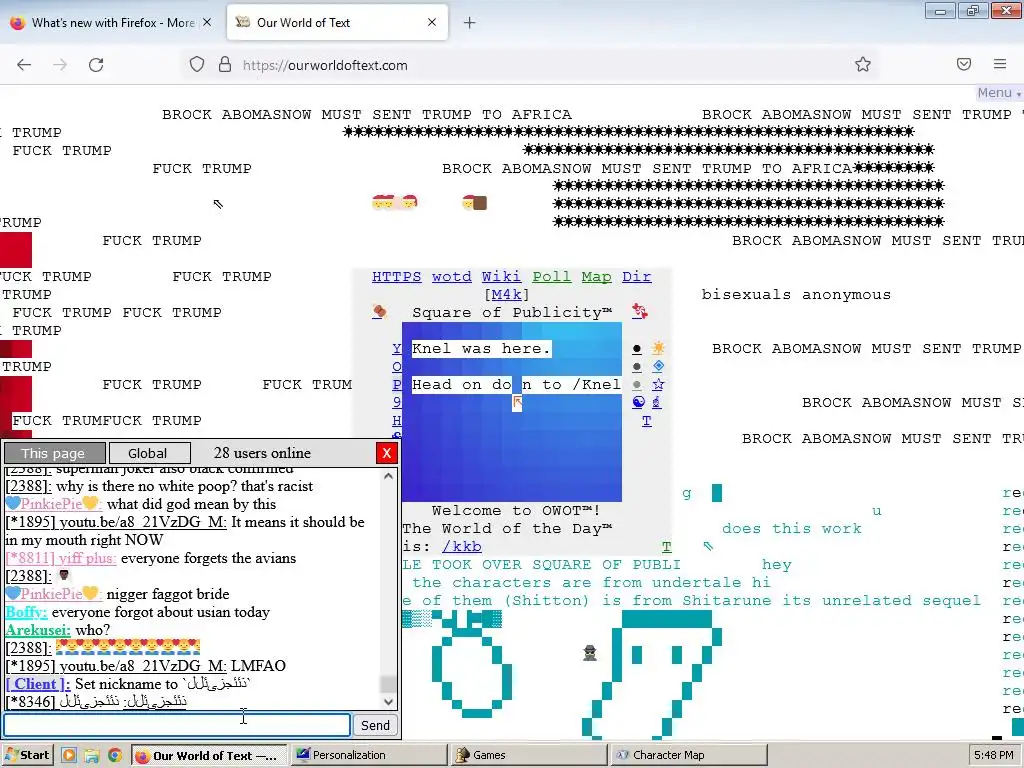
Task: Open the Windows Start menu
Action: (x=27, y=755)
